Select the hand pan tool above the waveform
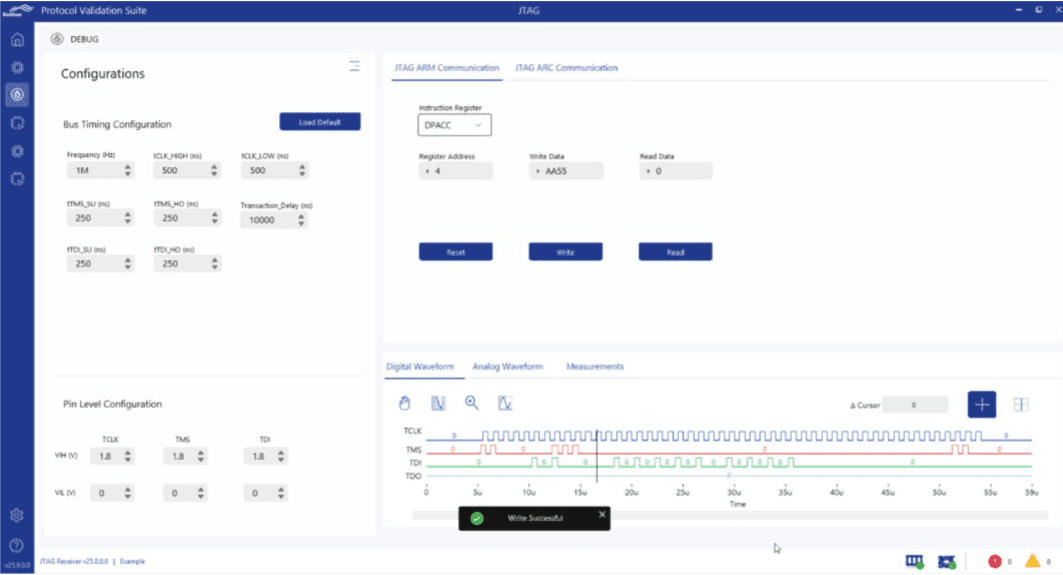The width and height of the screenshot is (1063, 575). pyautogui.click(x=405, y=403)
